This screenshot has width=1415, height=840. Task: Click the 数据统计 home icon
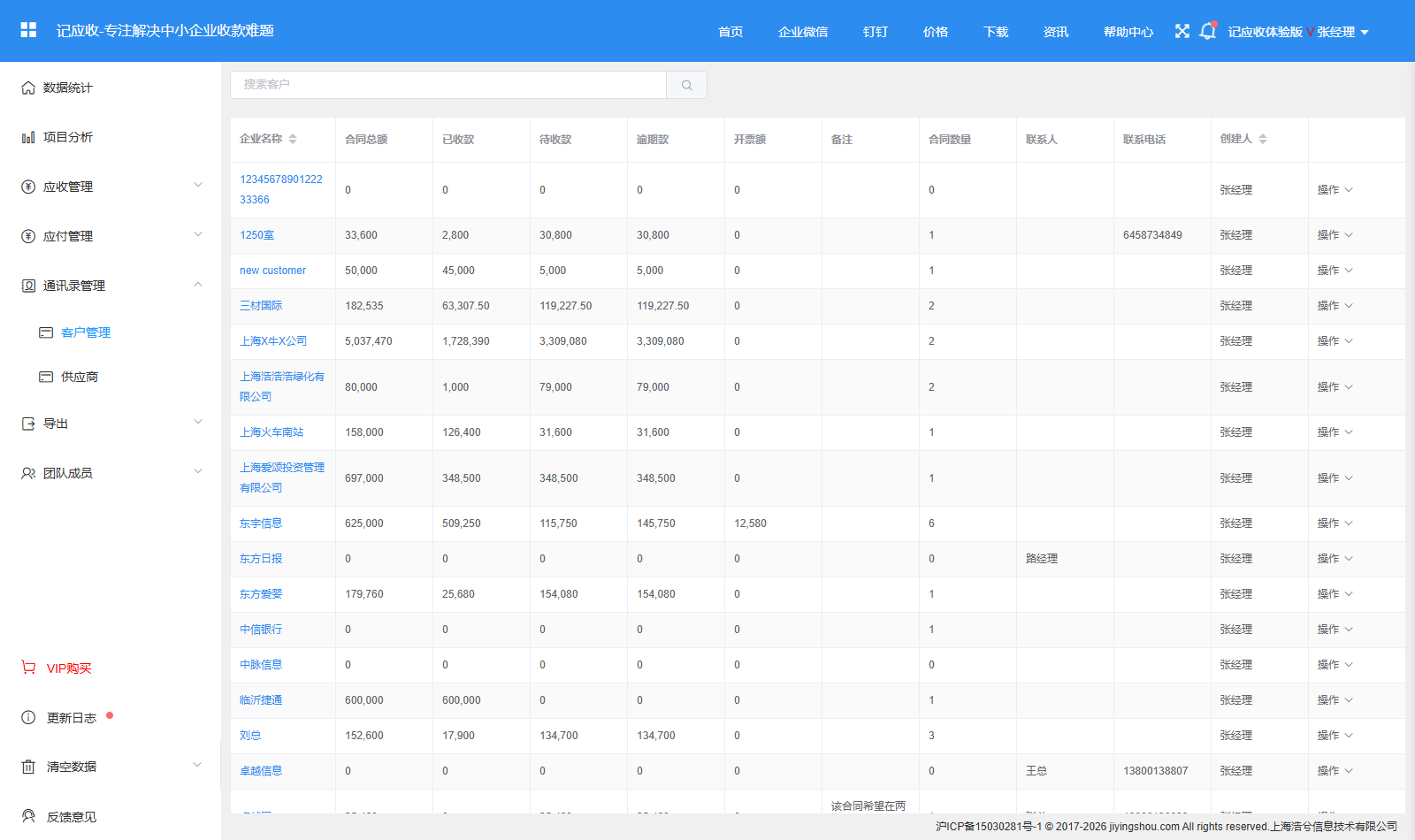(28, 88)
